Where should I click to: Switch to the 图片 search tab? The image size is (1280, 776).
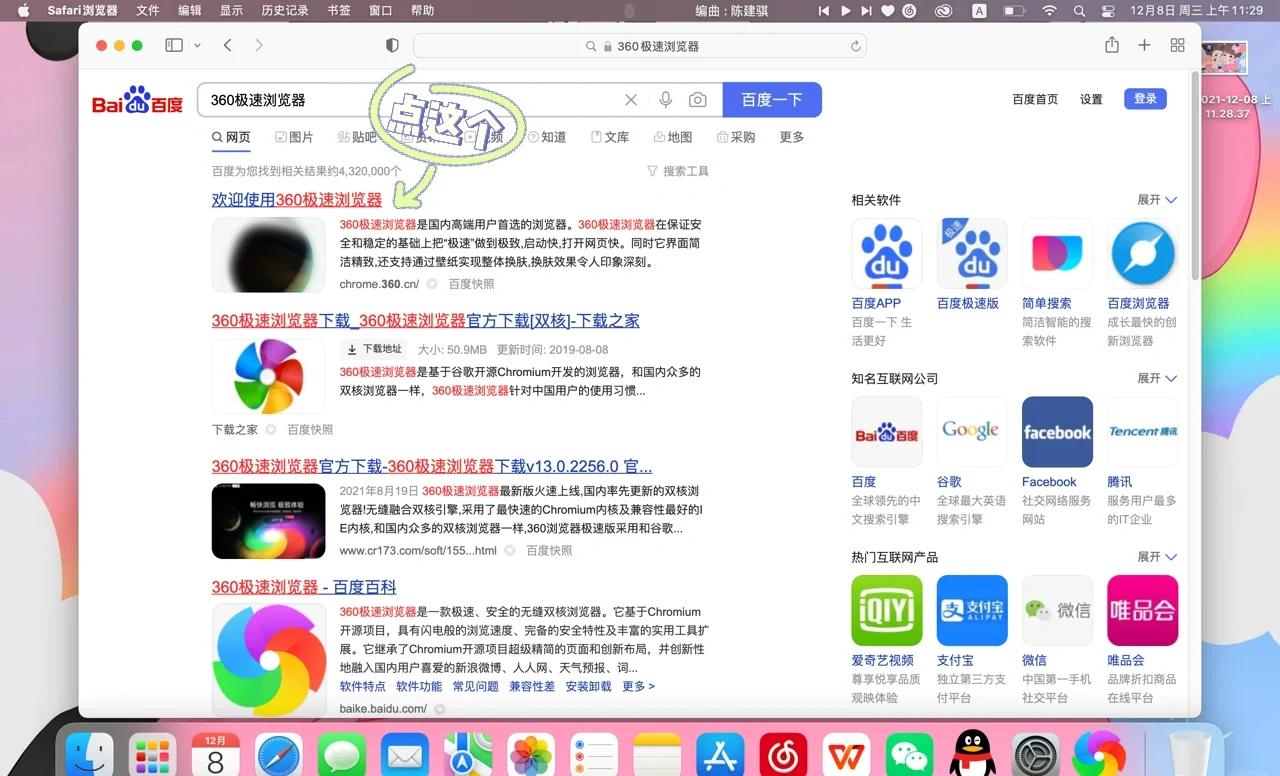[295, 137]
